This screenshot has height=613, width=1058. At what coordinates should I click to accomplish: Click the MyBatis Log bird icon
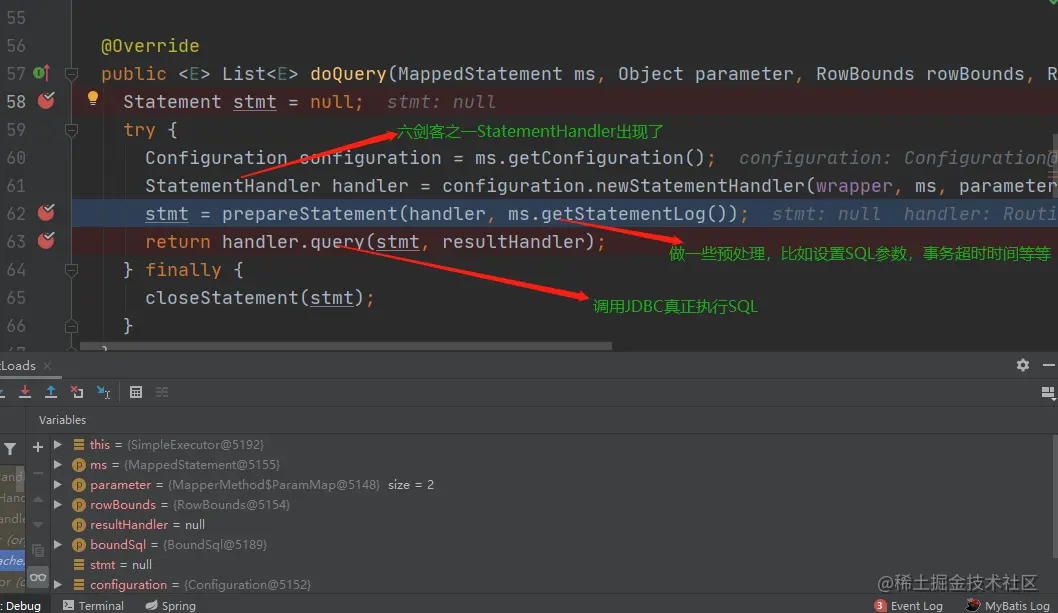point(972,605)
